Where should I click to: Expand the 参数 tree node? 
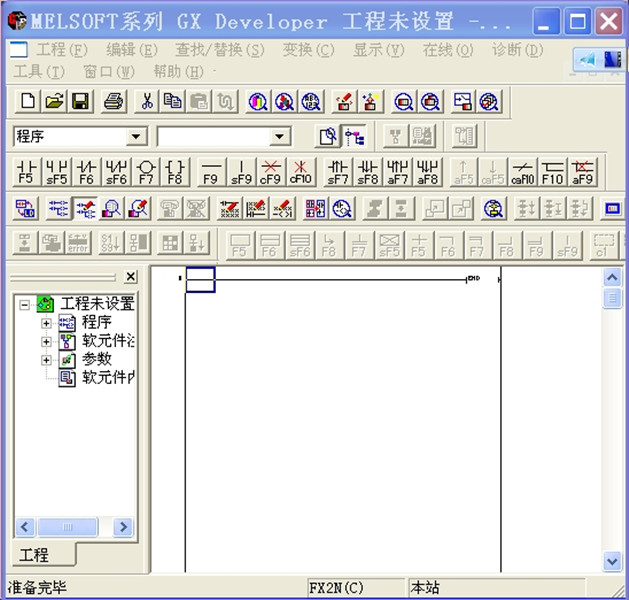coord(46,360)
